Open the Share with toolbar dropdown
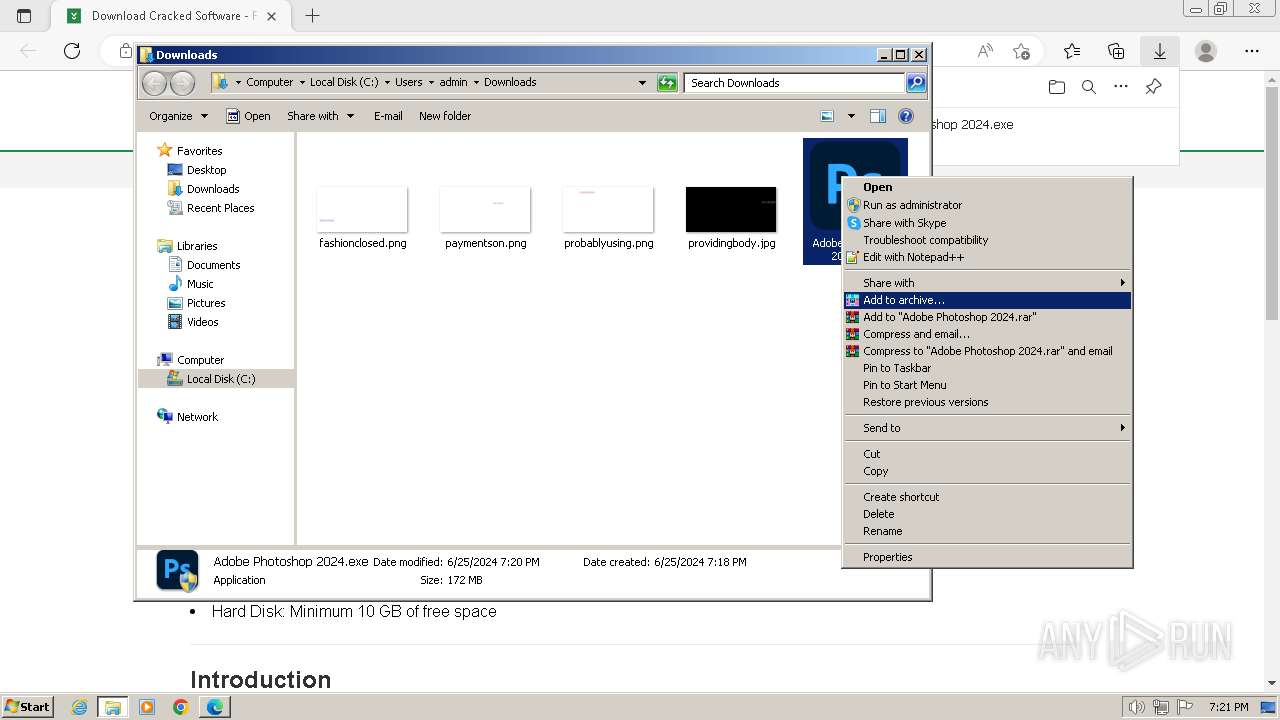The image size is (1280, 720). coord(320,116)
